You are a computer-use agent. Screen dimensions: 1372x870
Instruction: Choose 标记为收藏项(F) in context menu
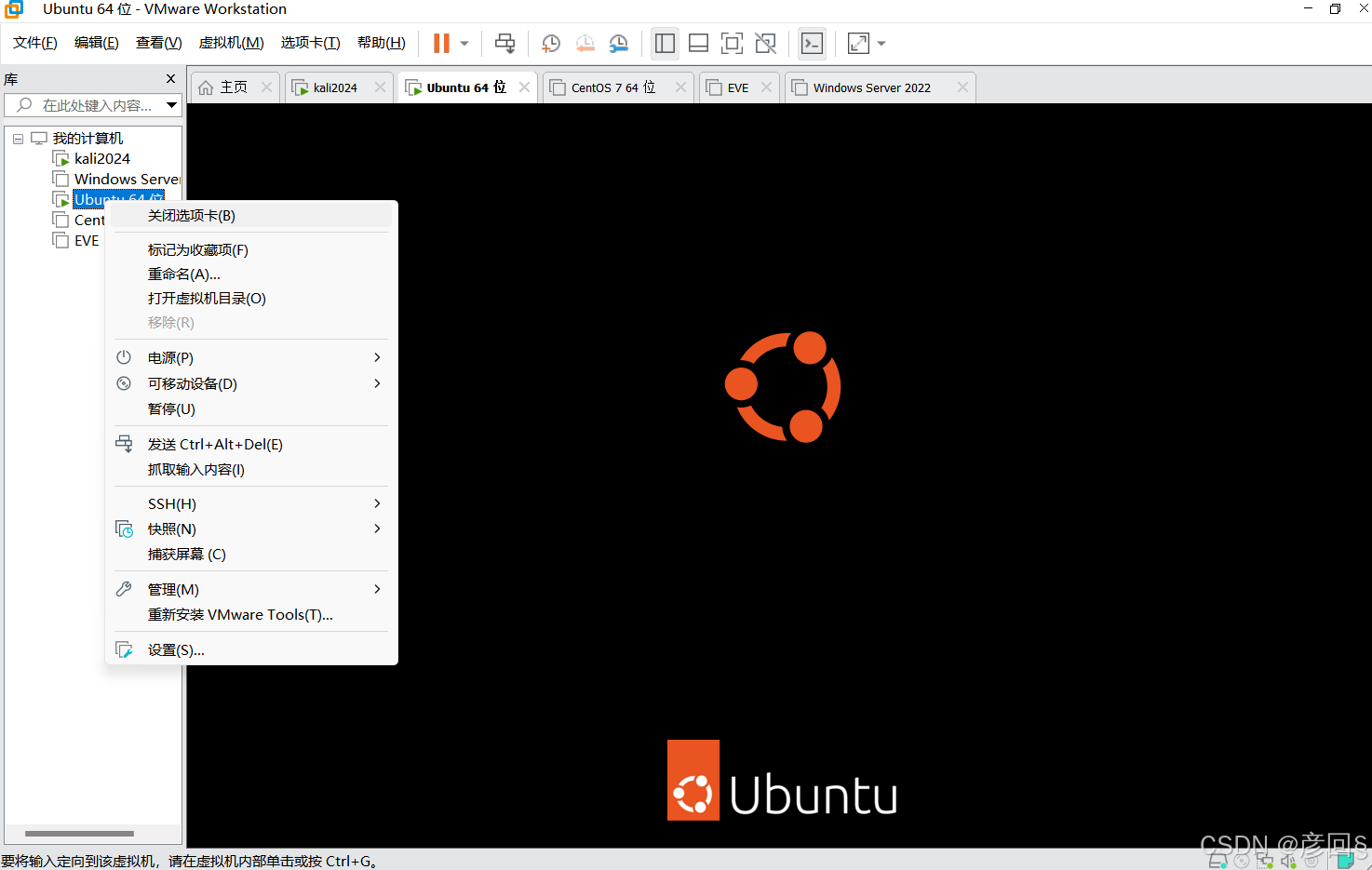point(250,250)
